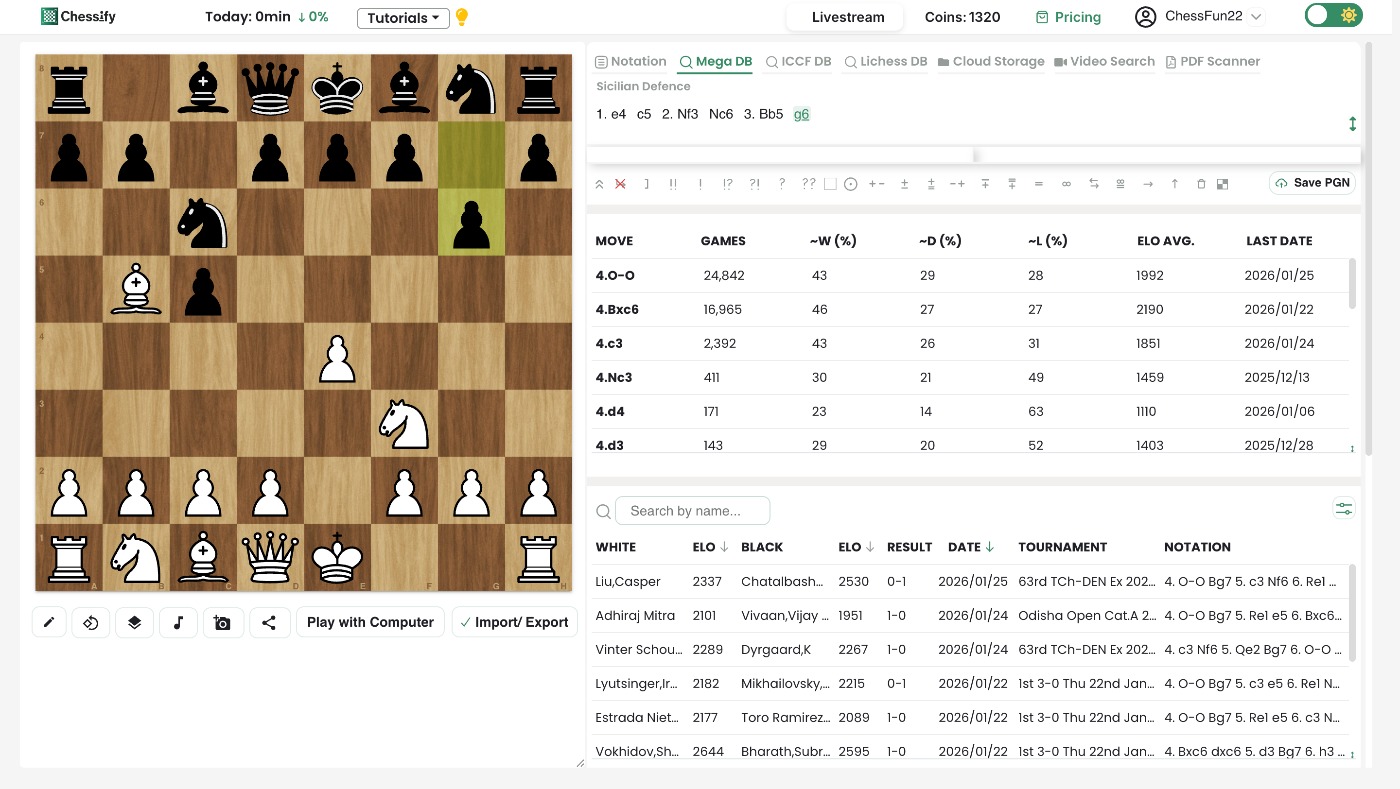Screen dimensions: 1400x789
Task: Click the share icon below the board
Action: (269, 622)
